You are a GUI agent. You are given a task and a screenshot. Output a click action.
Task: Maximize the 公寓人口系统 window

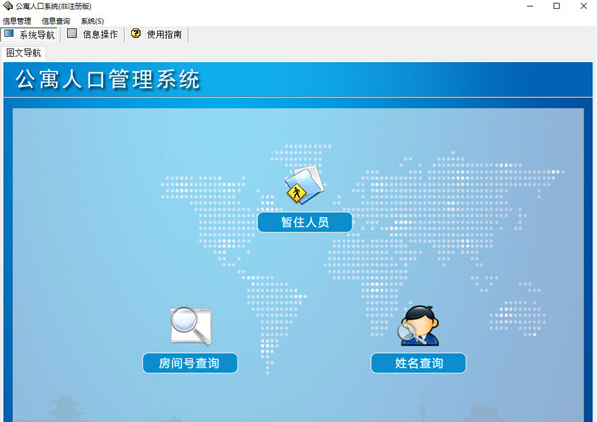pyautogui.click(x=557, y=6)
